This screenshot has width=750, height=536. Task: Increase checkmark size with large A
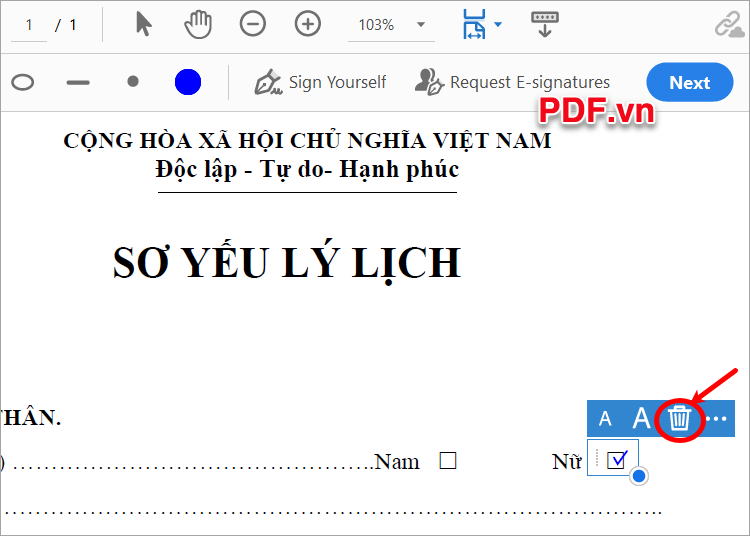641,418
